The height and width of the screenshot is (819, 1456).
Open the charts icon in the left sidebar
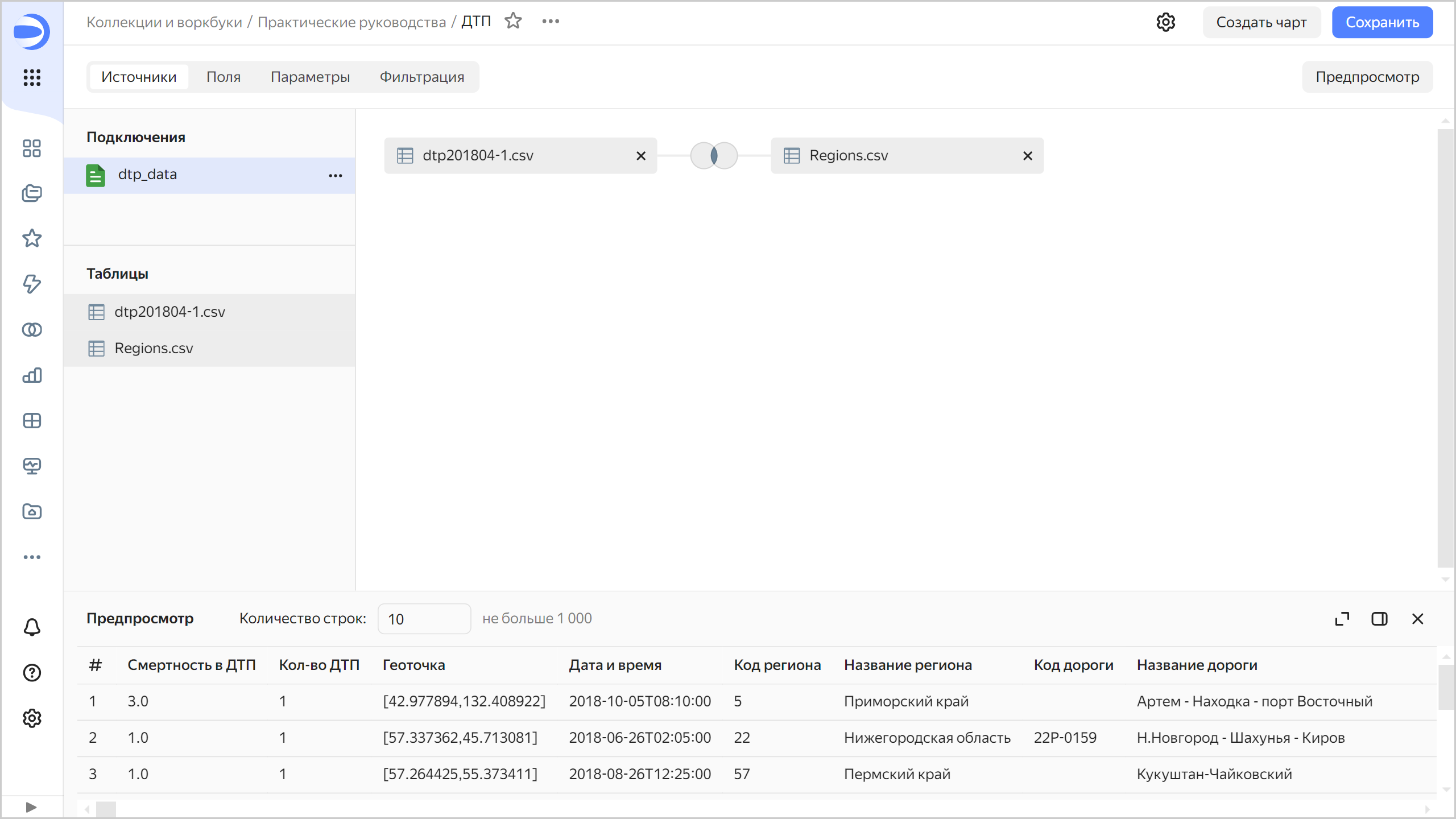[32, 375]
